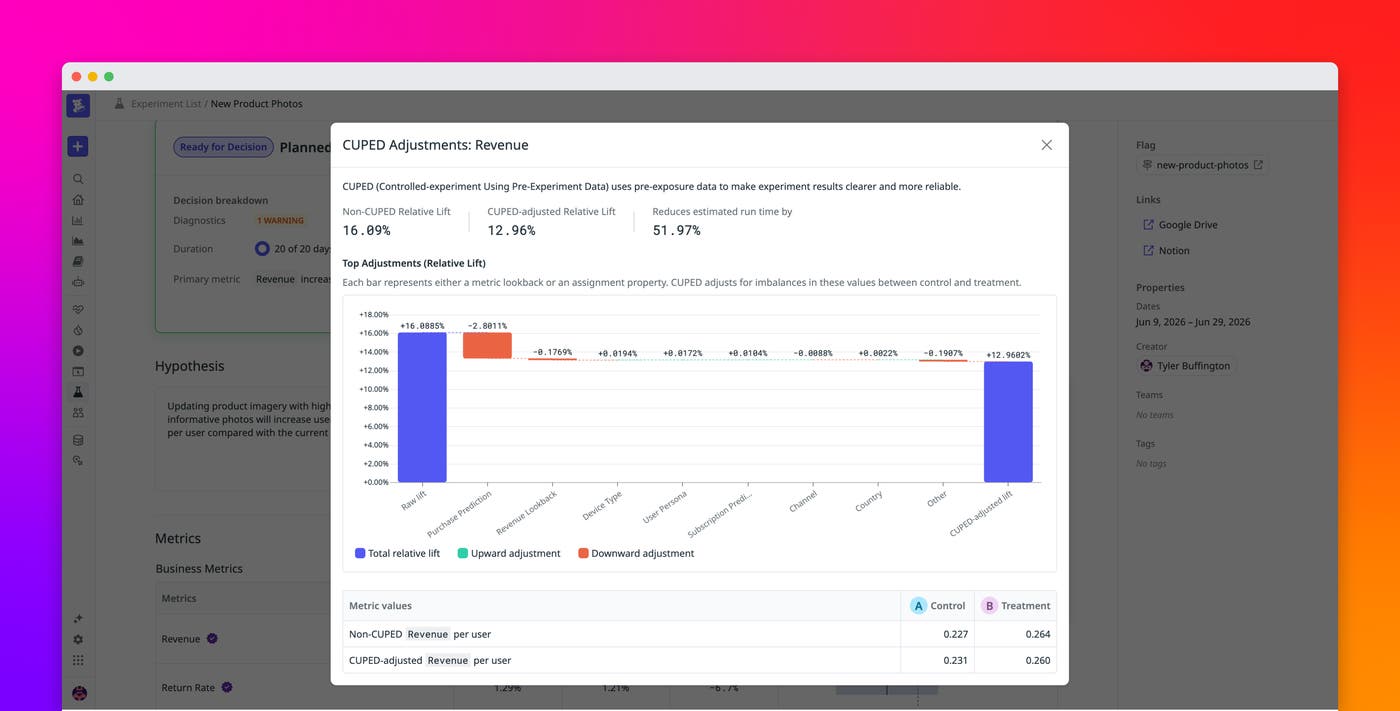
Task: Click the Raw lift blue bar
Action: click(x=422, y=407)
